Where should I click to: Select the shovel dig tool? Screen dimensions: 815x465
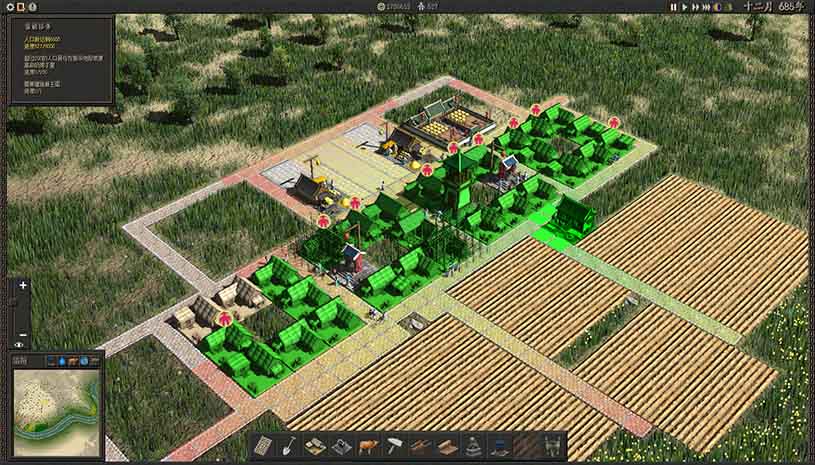tap(288, 446)
